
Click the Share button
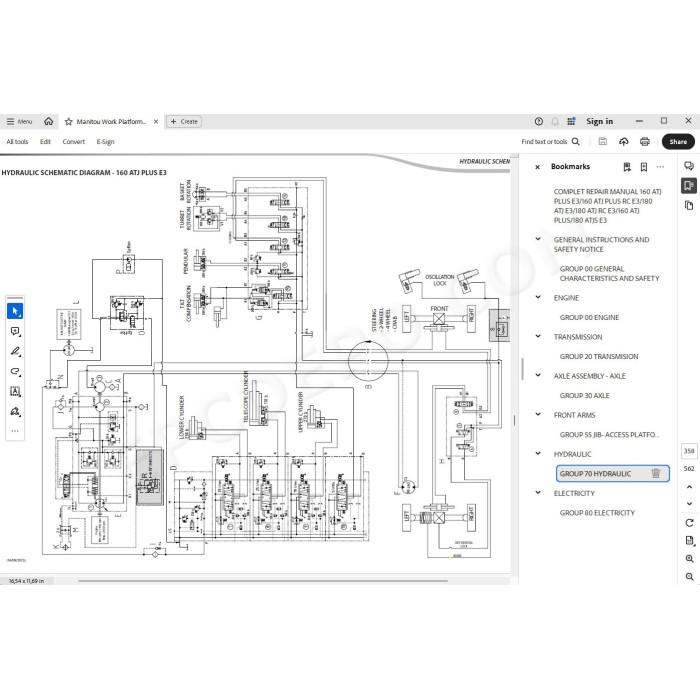point(678,142)
